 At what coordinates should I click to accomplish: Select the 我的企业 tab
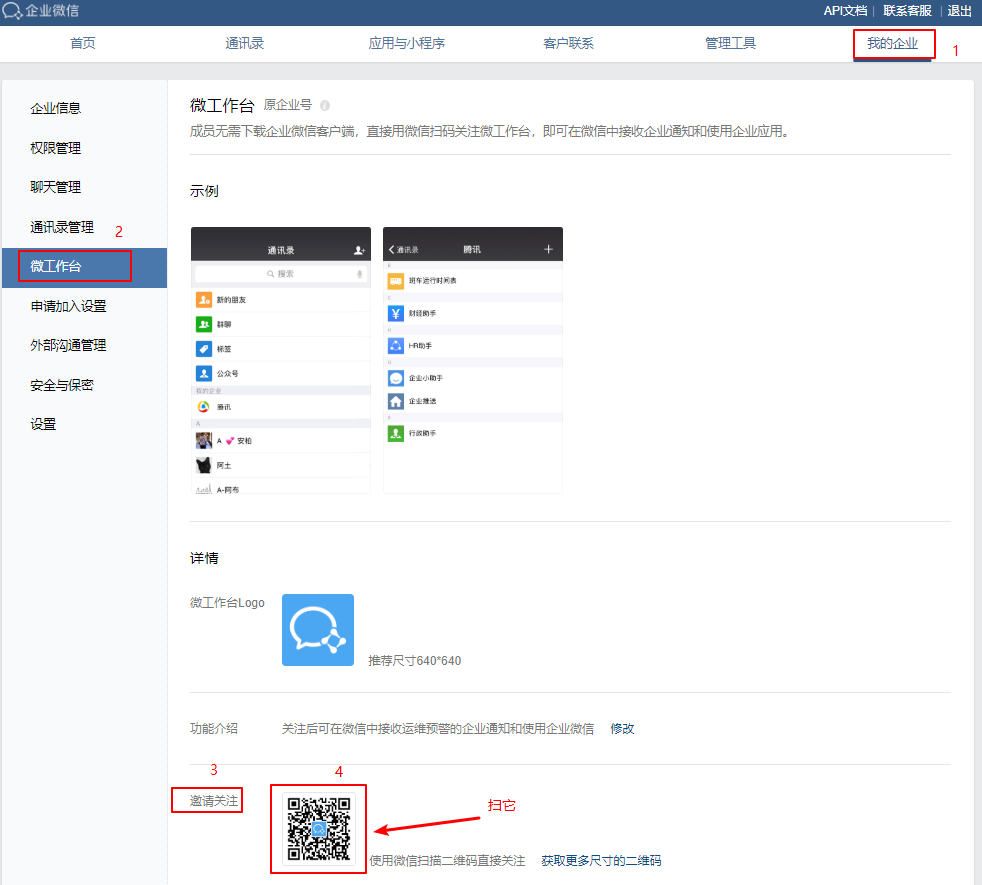(x=892, y=43)
